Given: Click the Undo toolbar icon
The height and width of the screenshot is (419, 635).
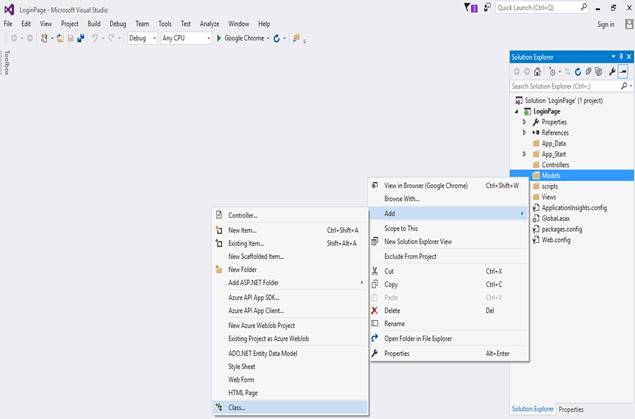Looking at the screenshot, I should click(95, 38).
